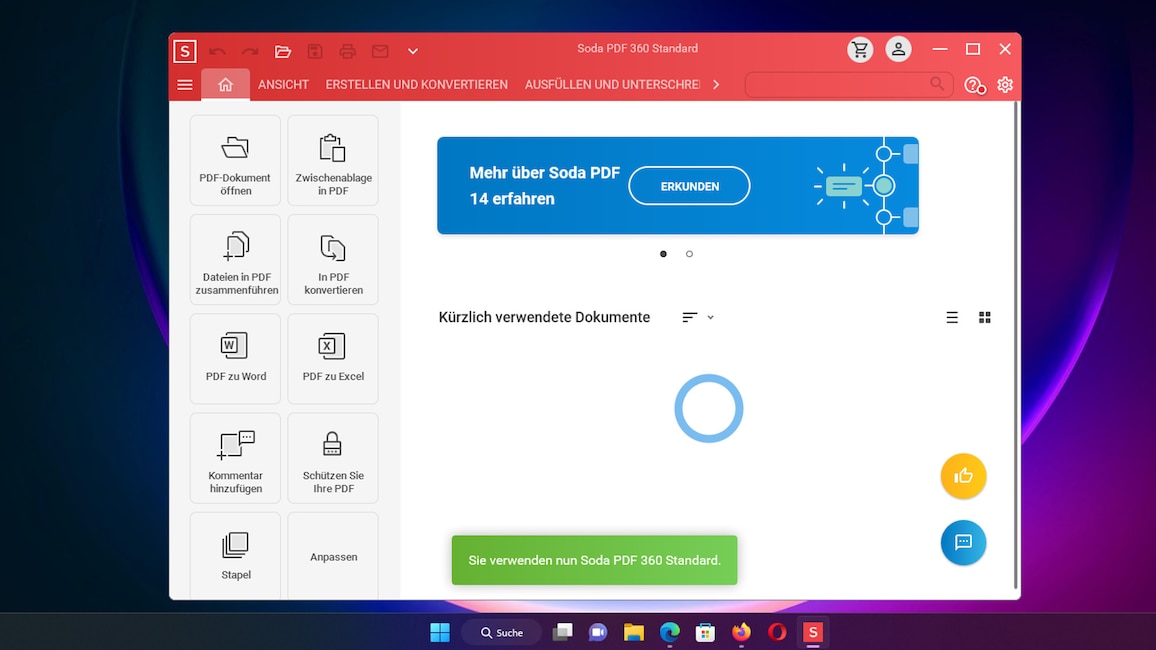
Task: Print the document with printer icon
Action: [347, 51]
